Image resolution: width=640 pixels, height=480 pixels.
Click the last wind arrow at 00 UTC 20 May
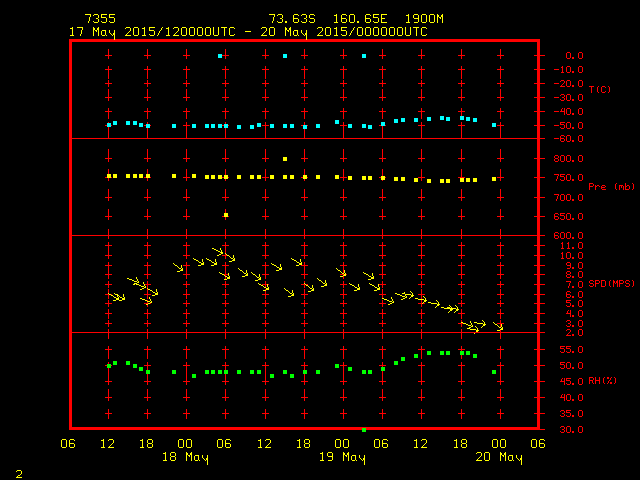[x=498, y=327]
